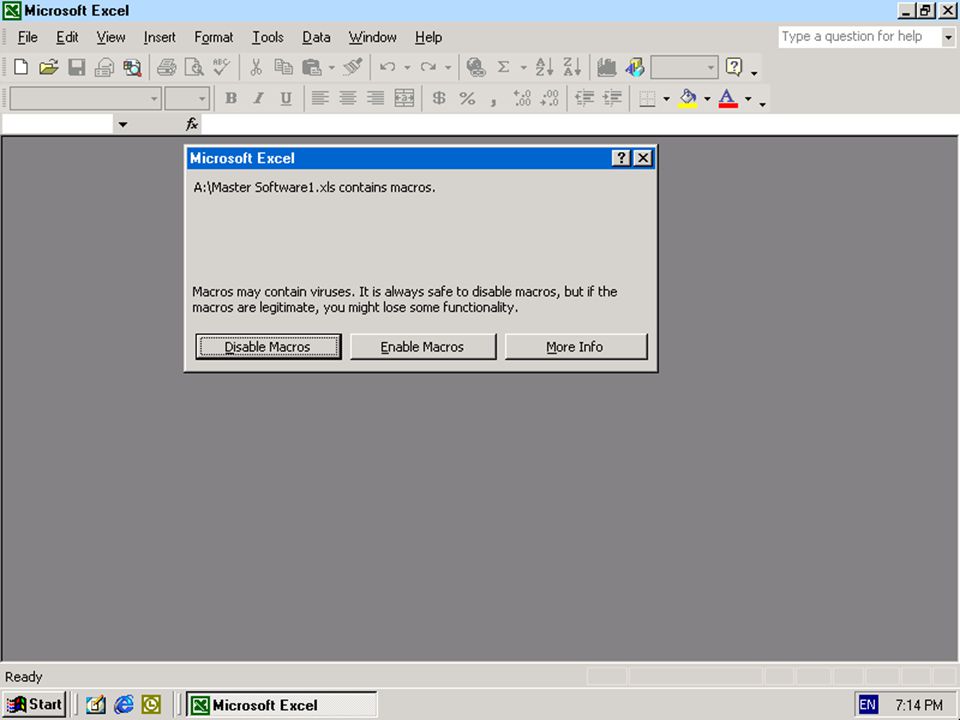Click the E-mail icon in the toolbar
The image size is (960, 720).
coord(104,67)
